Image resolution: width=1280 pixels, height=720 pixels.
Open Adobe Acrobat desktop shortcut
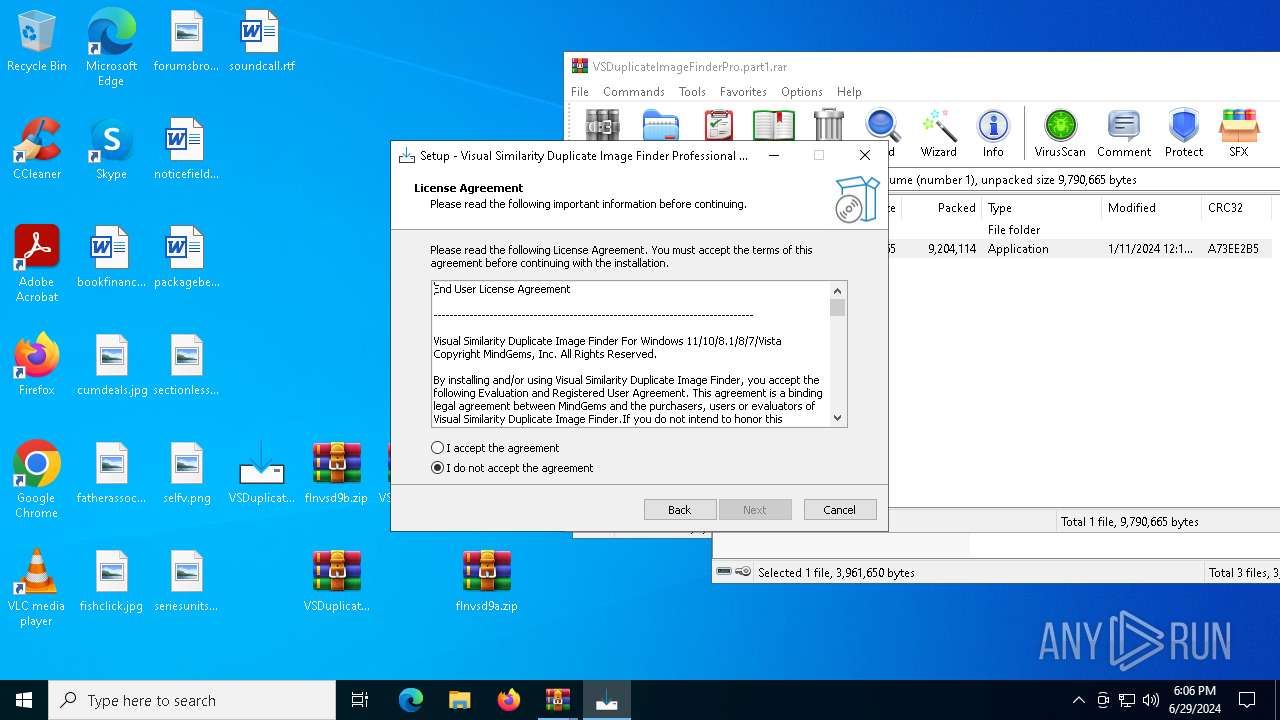coord(37,264)
